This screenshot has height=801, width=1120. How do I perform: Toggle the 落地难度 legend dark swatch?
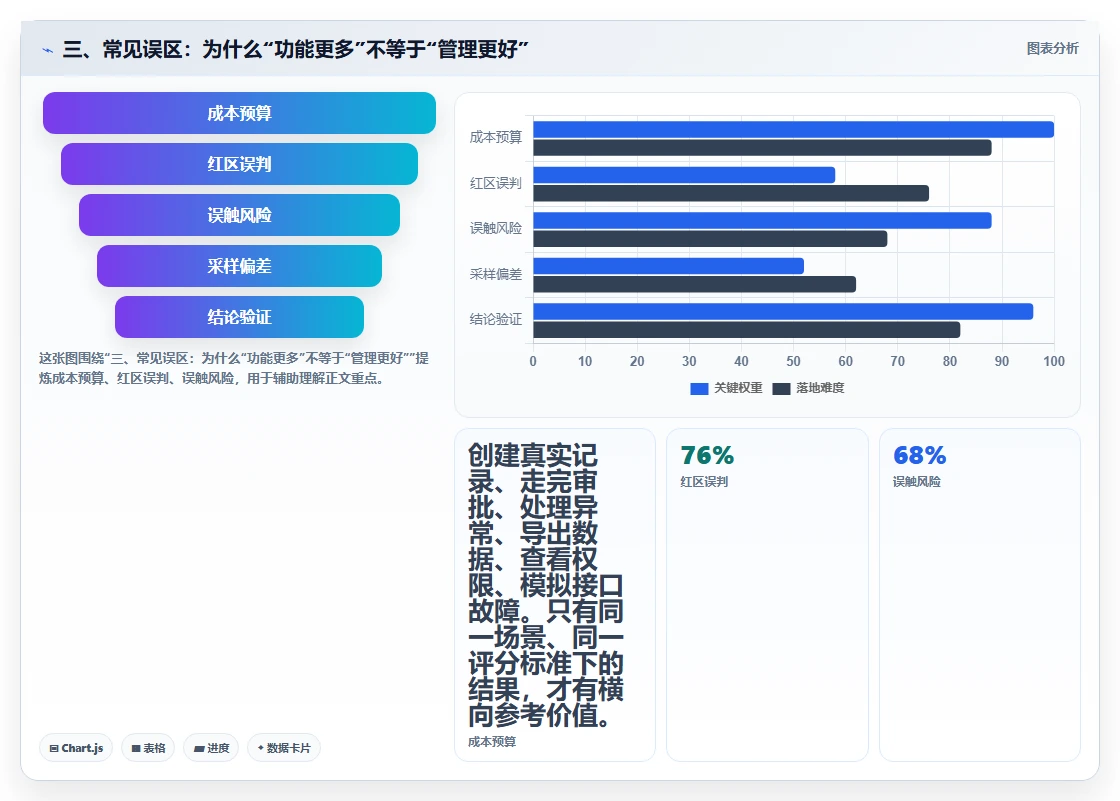(781, 389)
